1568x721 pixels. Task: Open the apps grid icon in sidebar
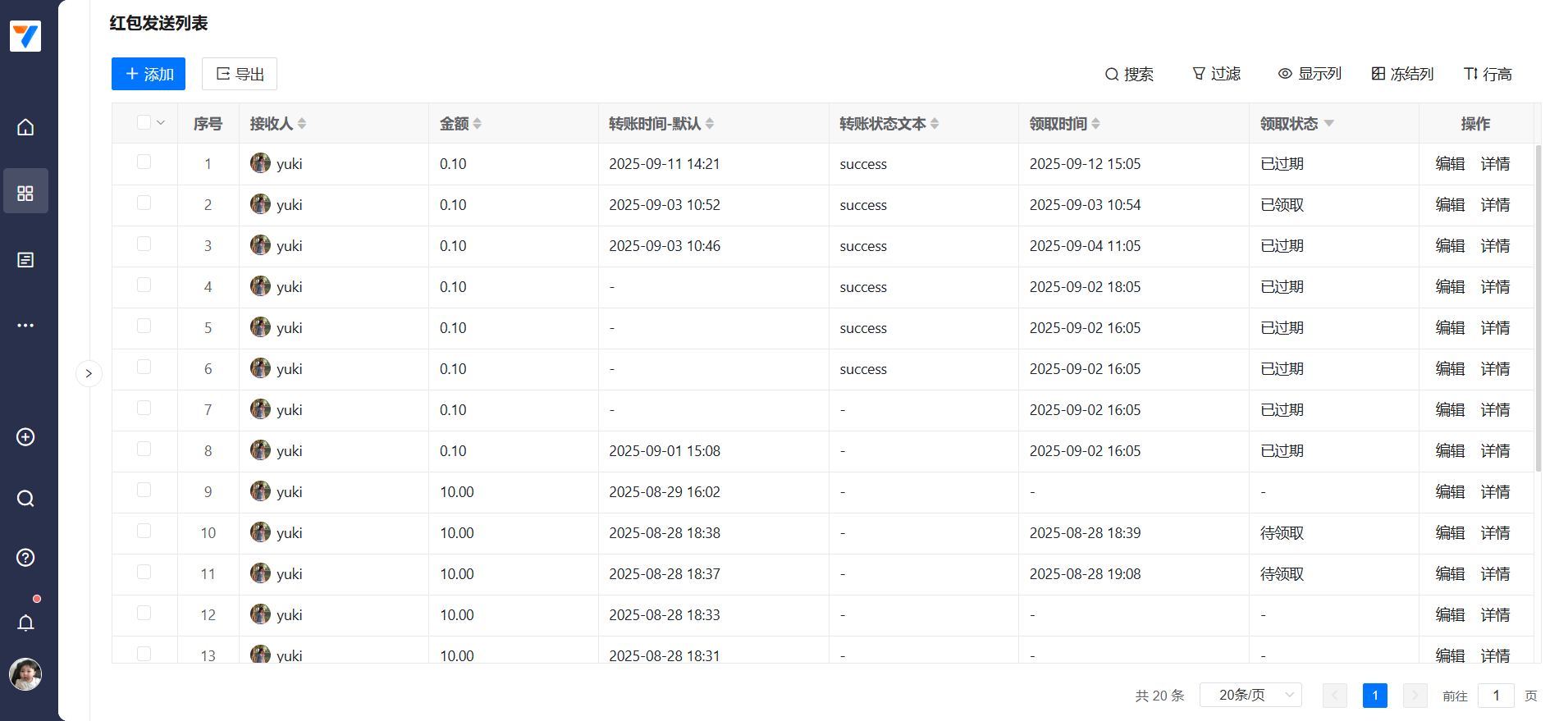[25, 193]
